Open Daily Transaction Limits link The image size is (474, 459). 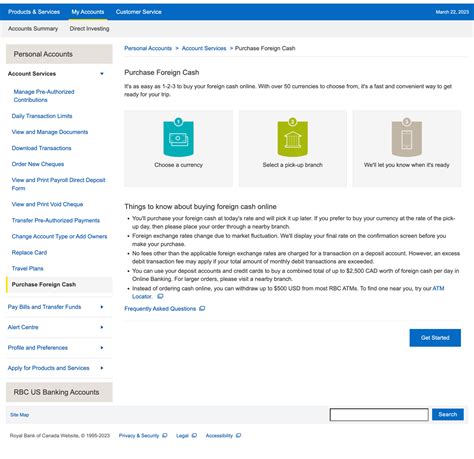point(42,116)
